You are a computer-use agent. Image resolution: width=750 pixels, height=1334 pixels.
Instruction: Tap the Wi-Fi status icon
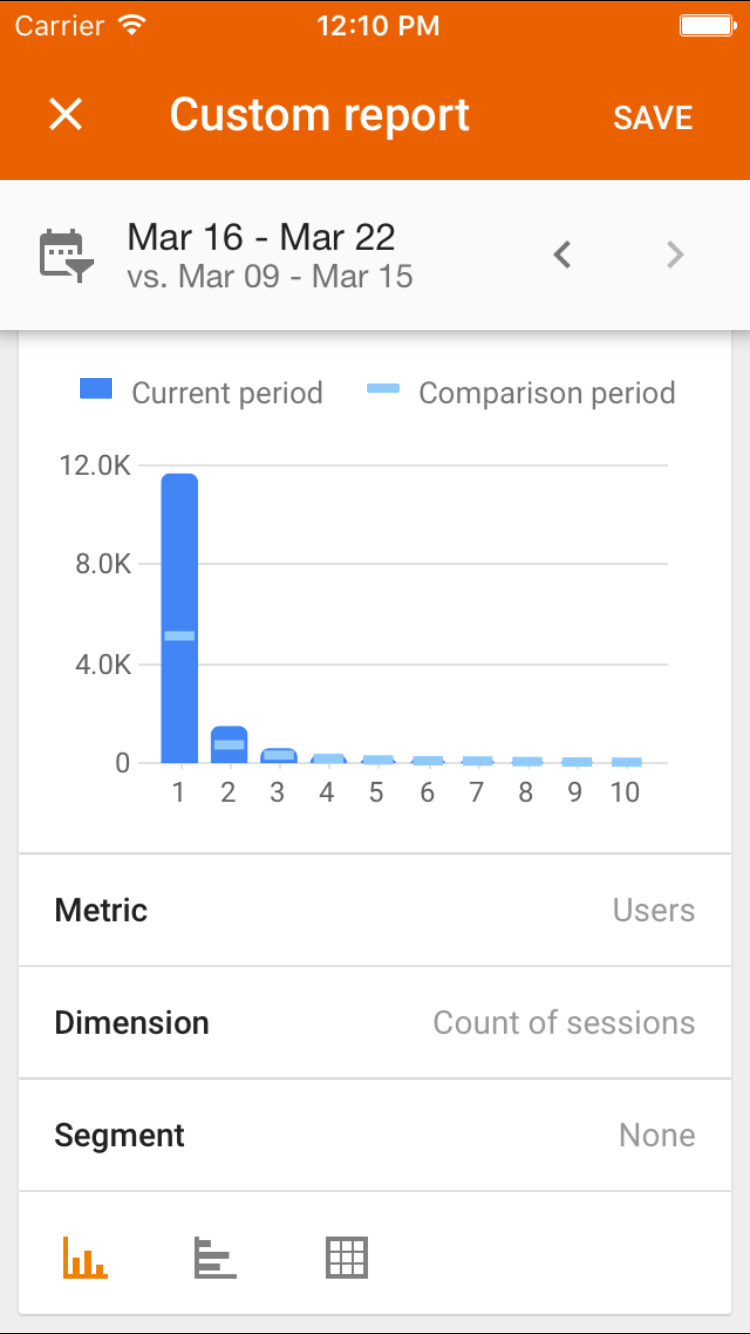point(131,25)
